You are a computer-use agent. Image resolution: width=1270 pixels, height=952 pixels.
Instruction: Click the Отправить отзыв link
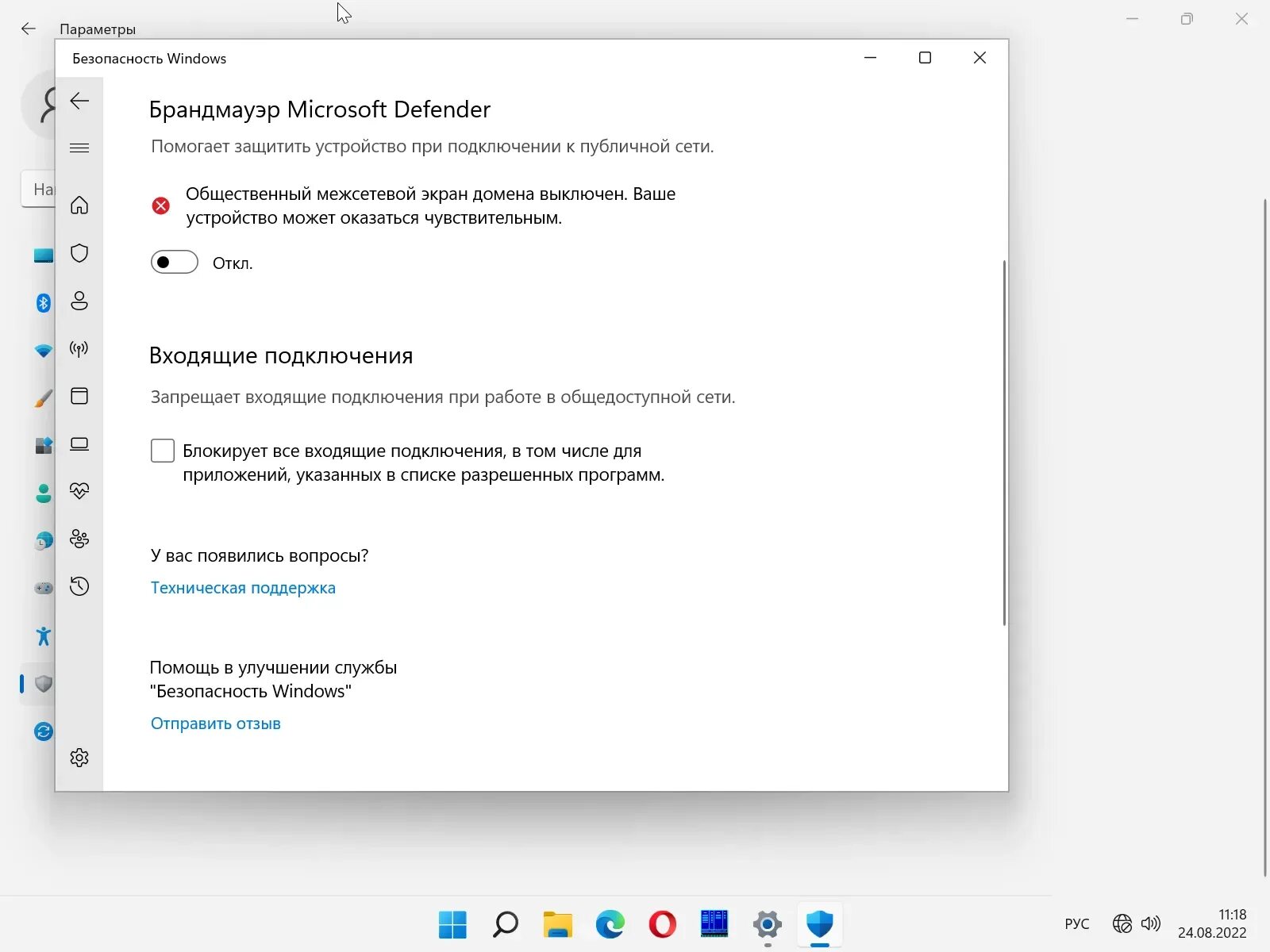(x=216, y=724)
